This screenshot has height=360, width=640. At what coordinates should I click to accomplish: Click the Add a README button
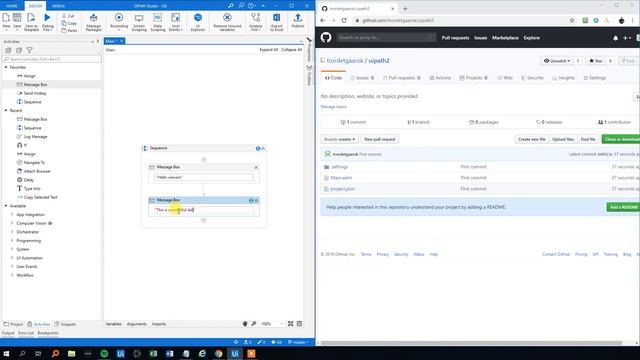(623, 207)
